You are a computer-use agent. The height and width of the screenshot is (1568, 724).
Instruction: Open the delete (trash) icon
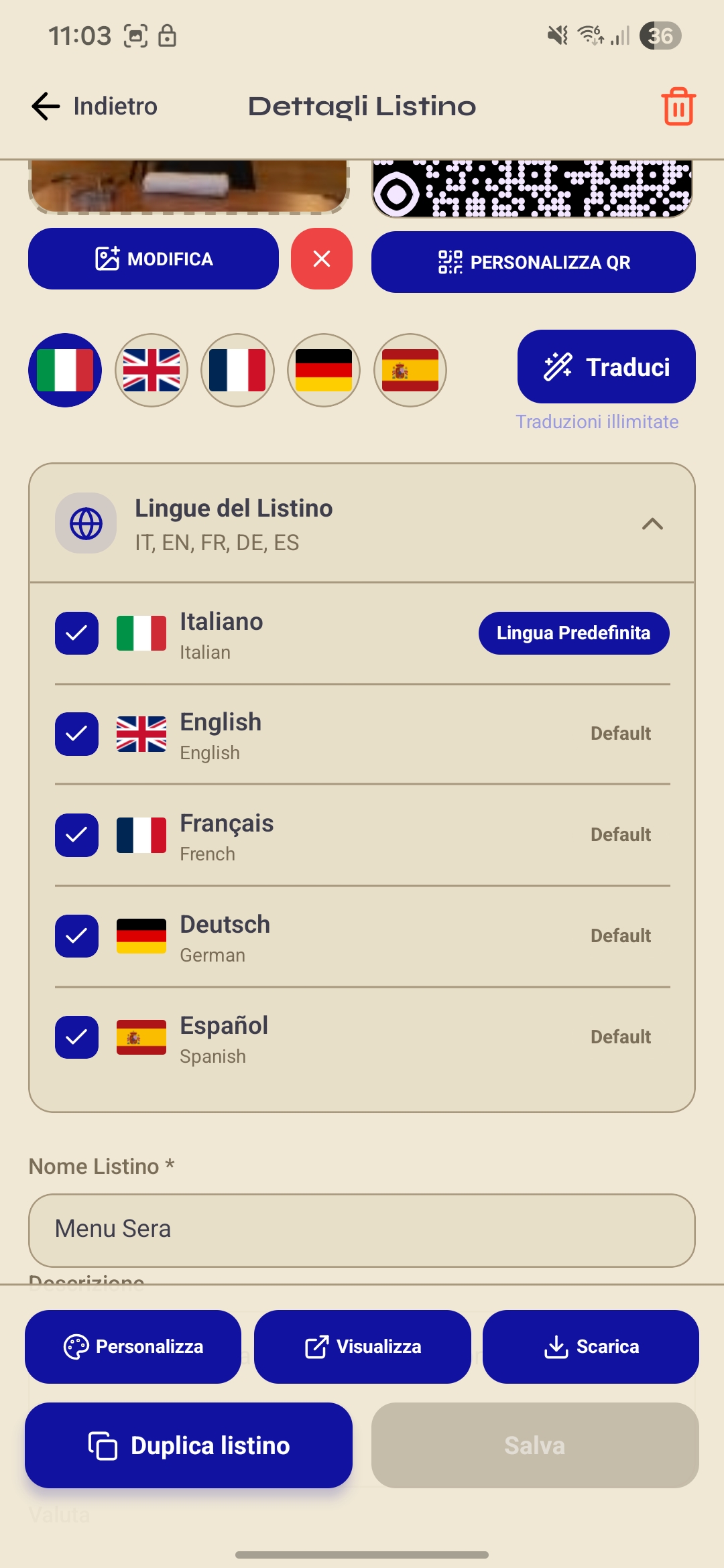click(678, 107)
